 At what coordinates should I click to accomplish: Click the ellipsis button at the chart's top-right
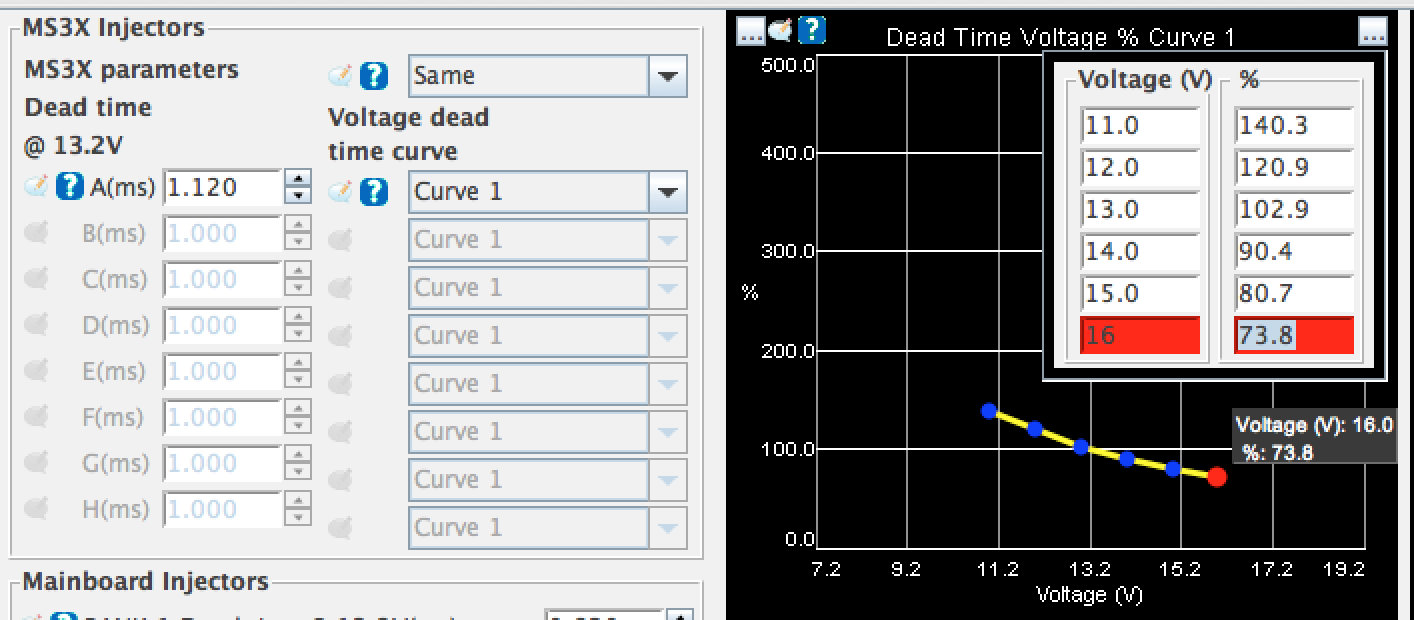tap(1373, 32)
